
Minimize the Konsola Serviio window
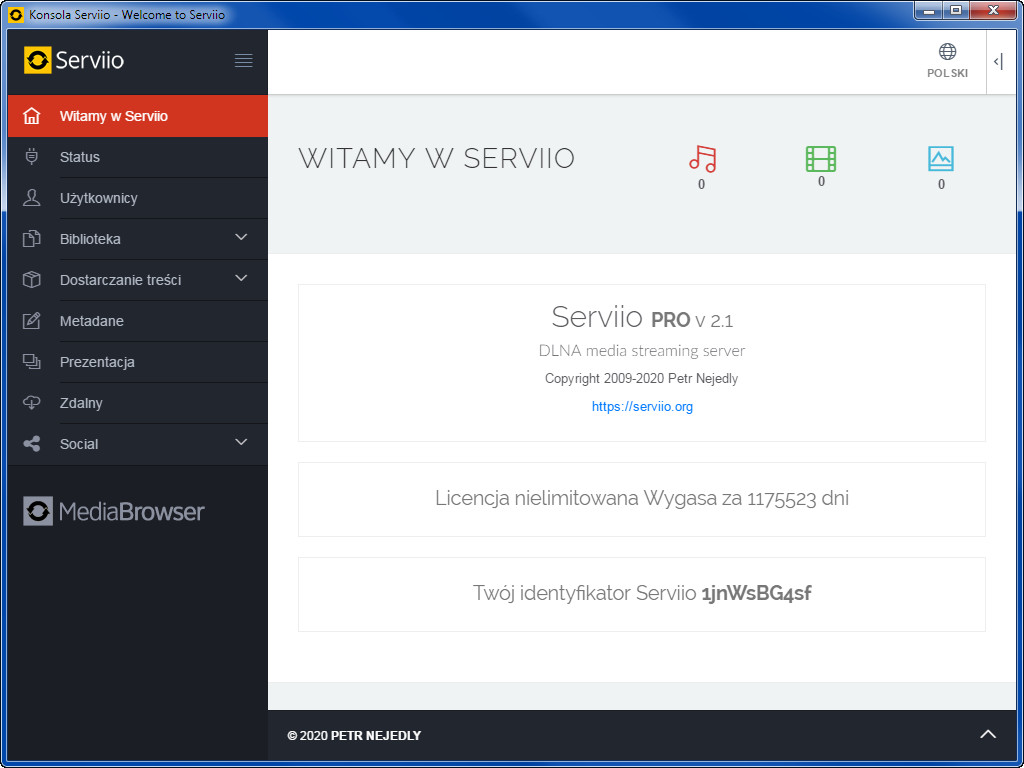[x=928, y=10]
